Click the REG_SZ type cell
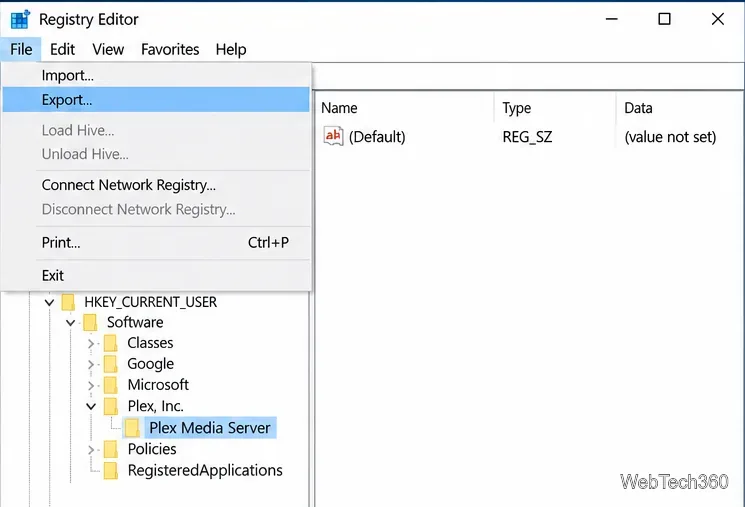This screenshot has height=507, width=745. (x=527, y=137)
